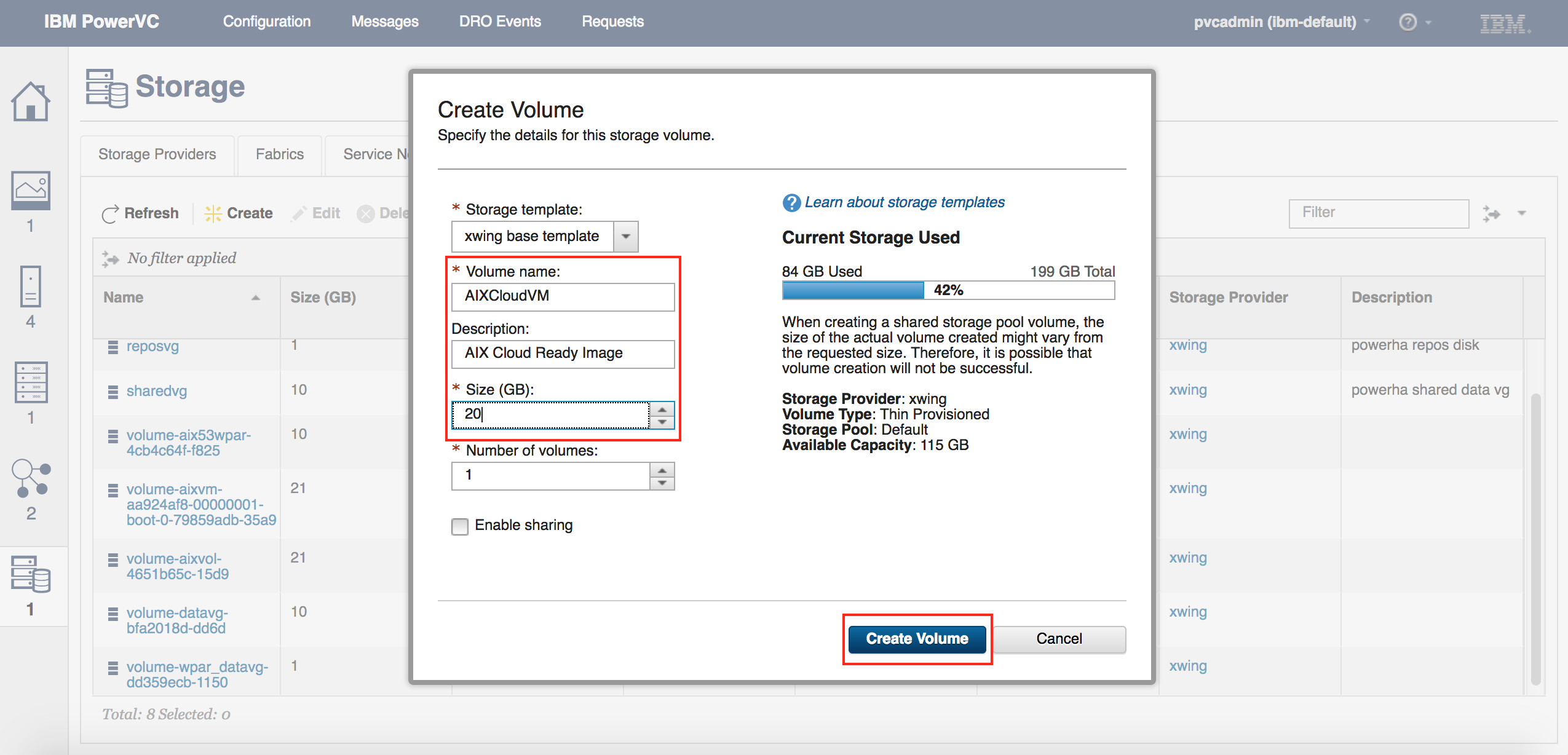
Task: Open the Storage template dropdown arrow
Action: (625, 237)
